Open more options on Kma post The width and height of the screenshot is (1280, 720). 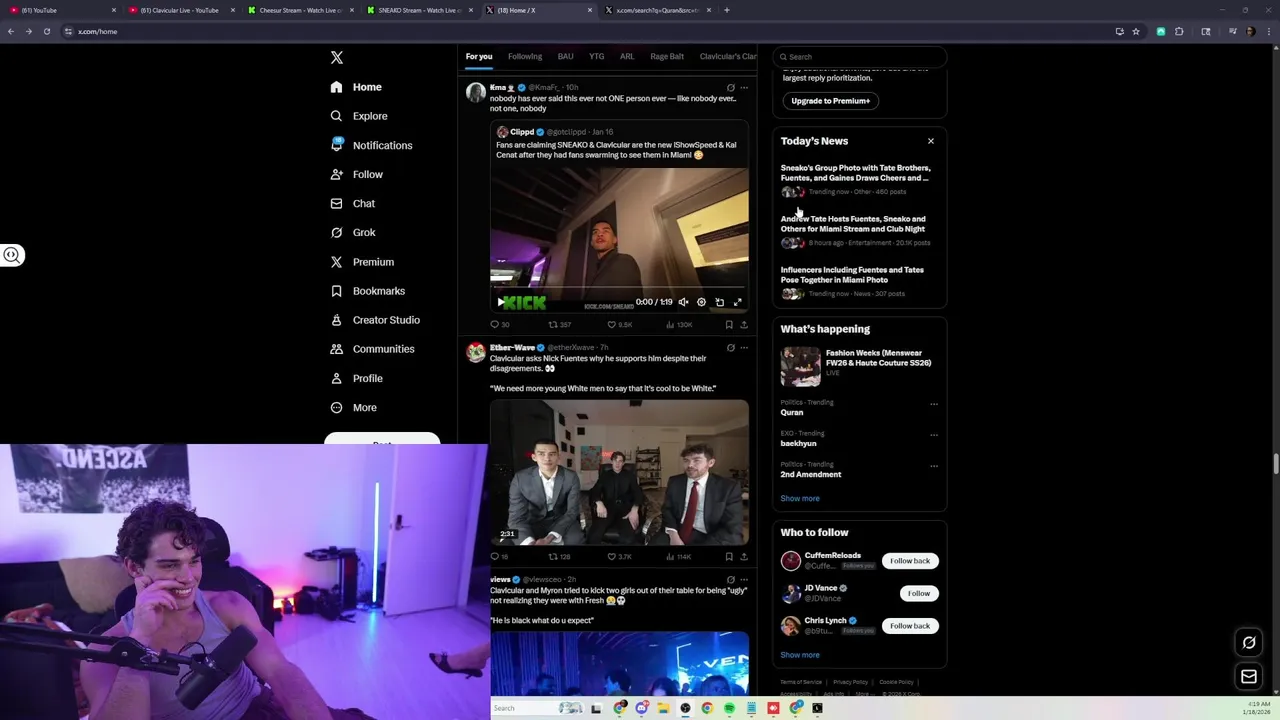coord(744,88)
